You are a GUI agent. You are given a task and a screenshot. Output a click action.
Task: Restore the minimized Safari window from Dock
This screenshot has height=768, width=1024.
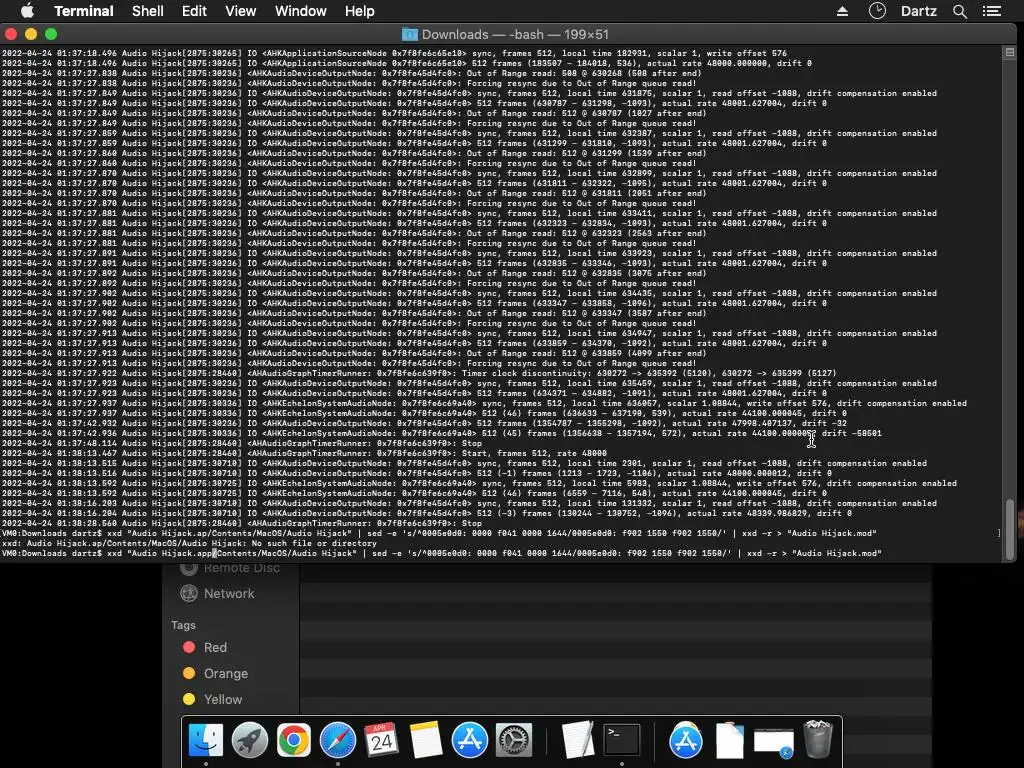774,742
